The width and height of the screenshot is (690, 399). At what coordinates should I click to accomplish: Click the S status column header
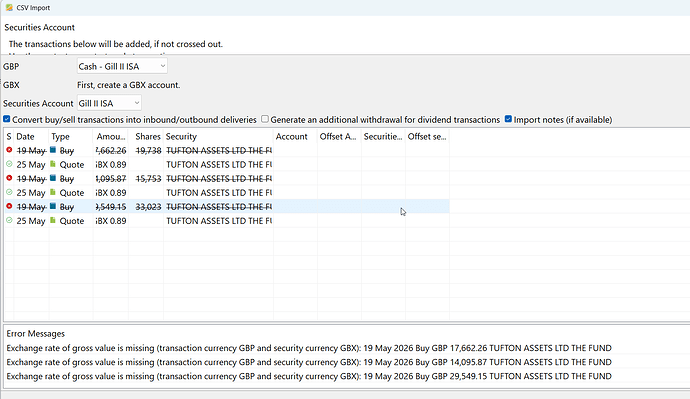[9, 137]
